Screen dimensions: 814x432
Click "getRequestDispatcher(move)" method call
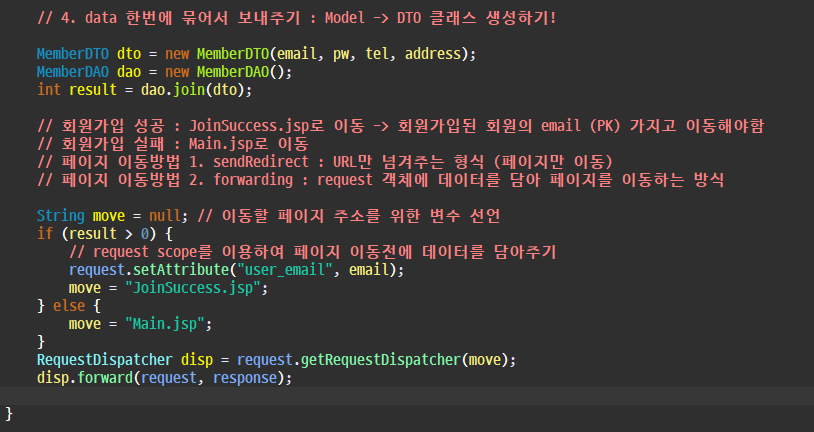click(x=404, y=360)
